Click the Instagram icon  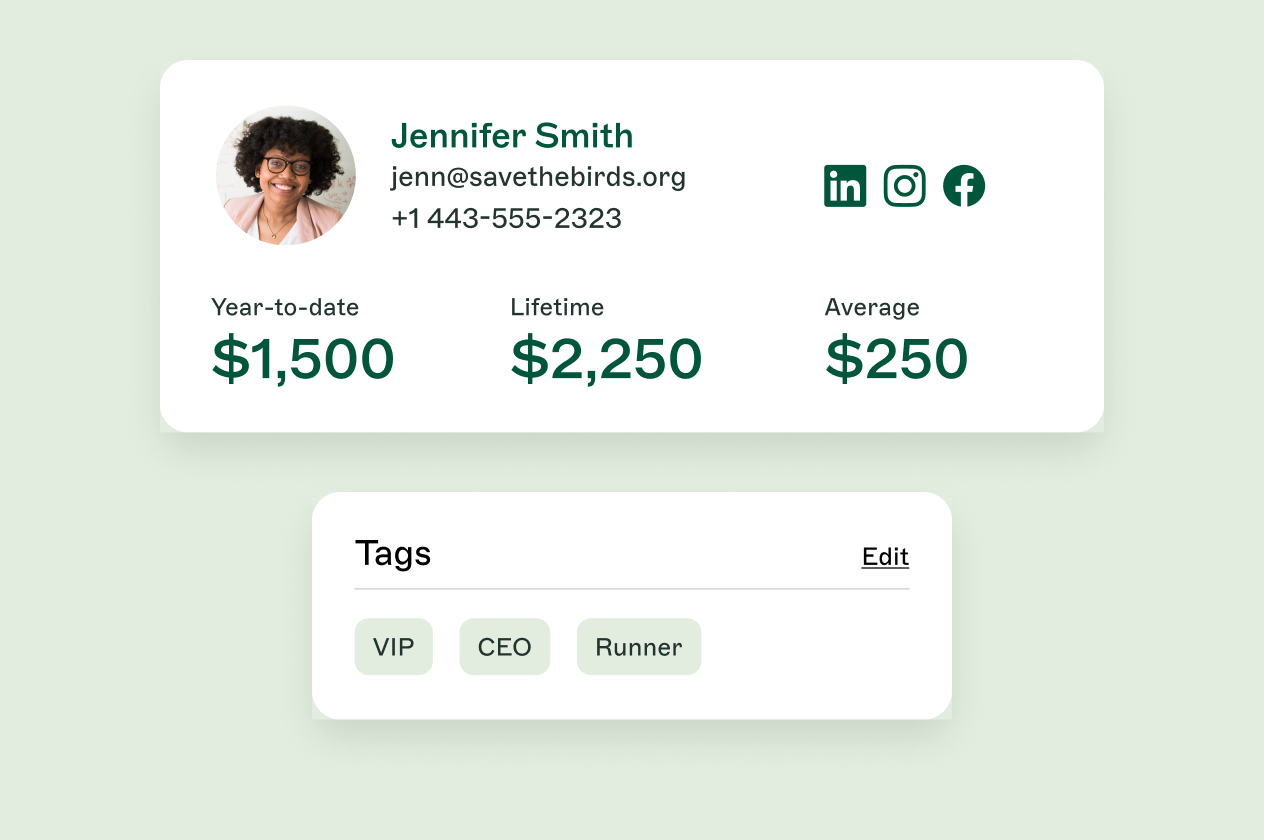905,186
